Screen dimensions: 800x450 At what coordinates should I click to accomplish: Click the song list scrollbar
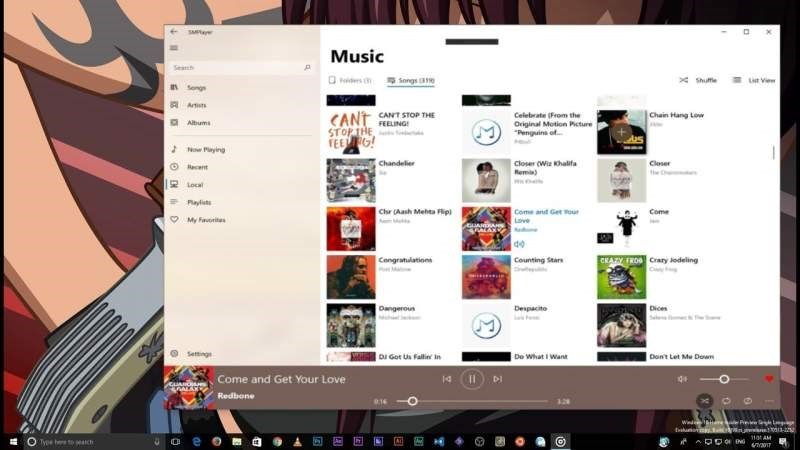773,153
